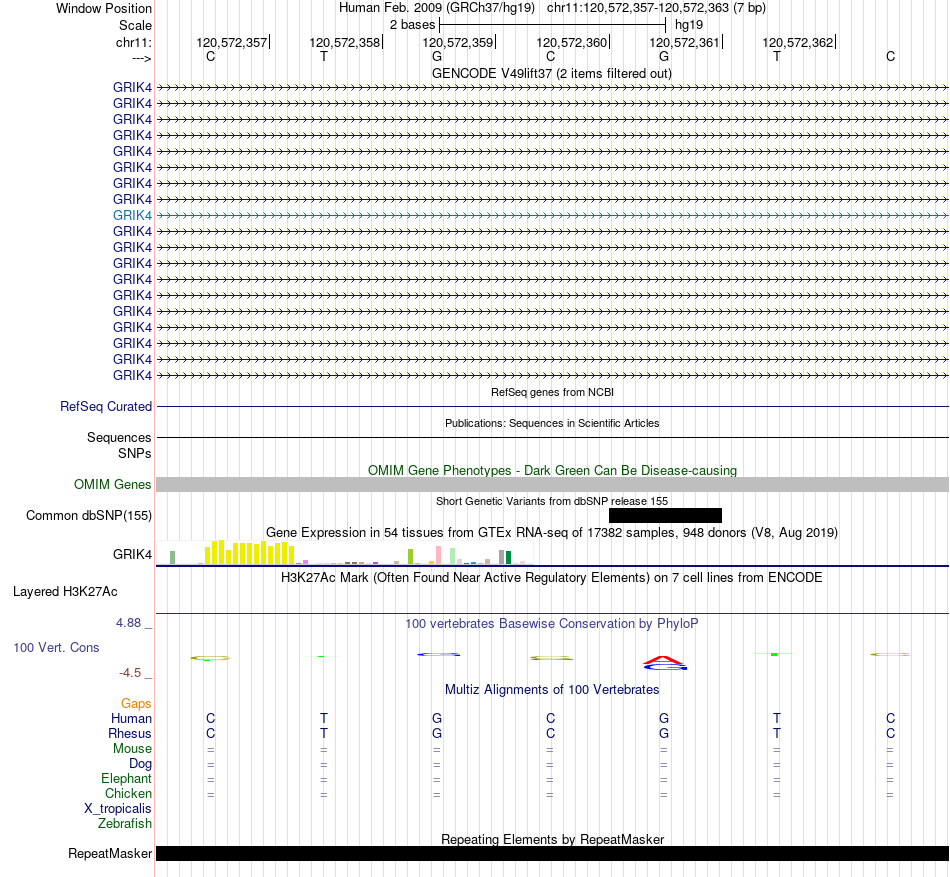The height and width of the screenshot is (877, 950).
Task: Open 100 vertebrates Basewise Conservation by PhyloP heading
Action: click(x=552, y=623)
